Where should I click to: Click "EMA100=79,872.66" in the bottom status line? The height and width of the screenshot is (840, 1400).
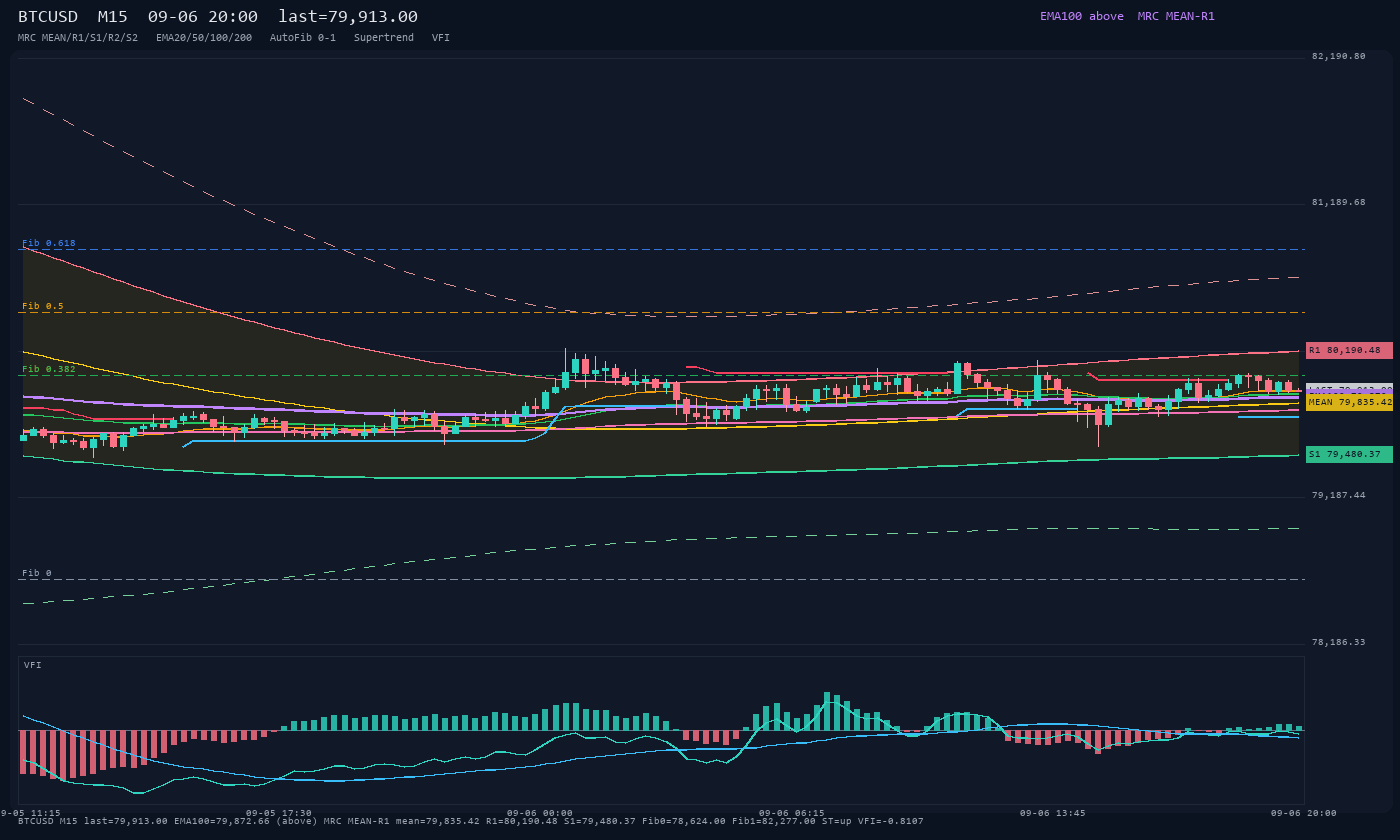(x=222, y=821)
